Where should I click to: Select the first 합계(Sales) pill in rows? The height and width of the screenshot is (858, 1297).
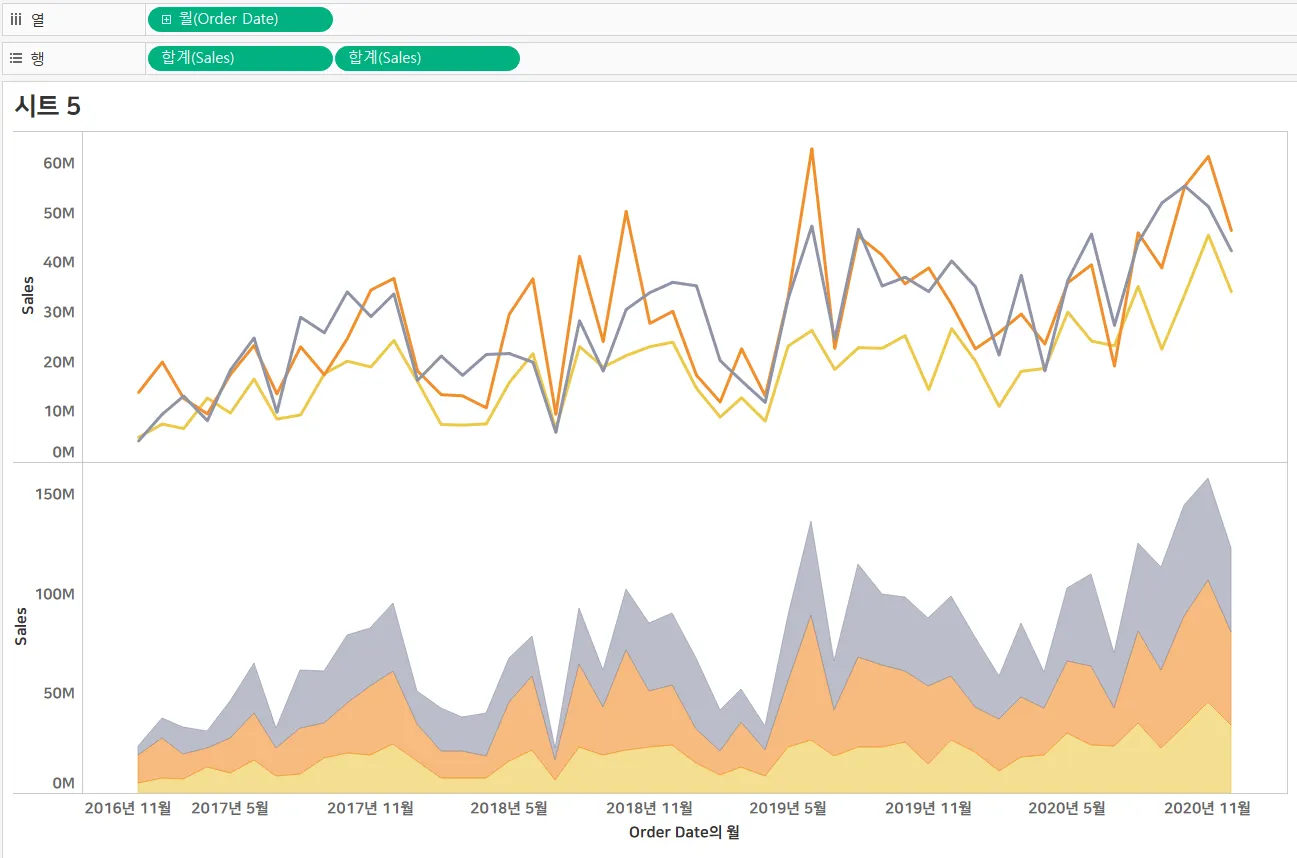pos(240,58)
